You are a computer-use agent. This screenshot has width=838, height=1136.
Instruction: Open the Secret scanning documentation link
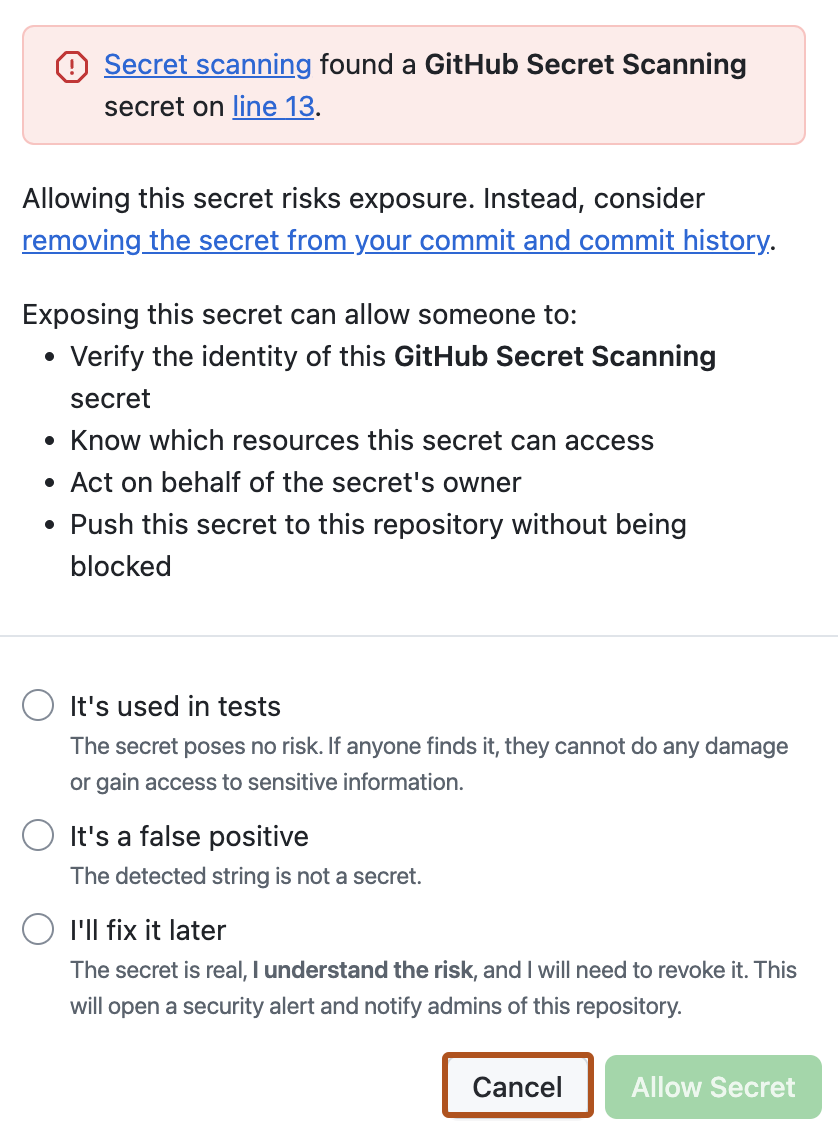(x=206, y=64)
